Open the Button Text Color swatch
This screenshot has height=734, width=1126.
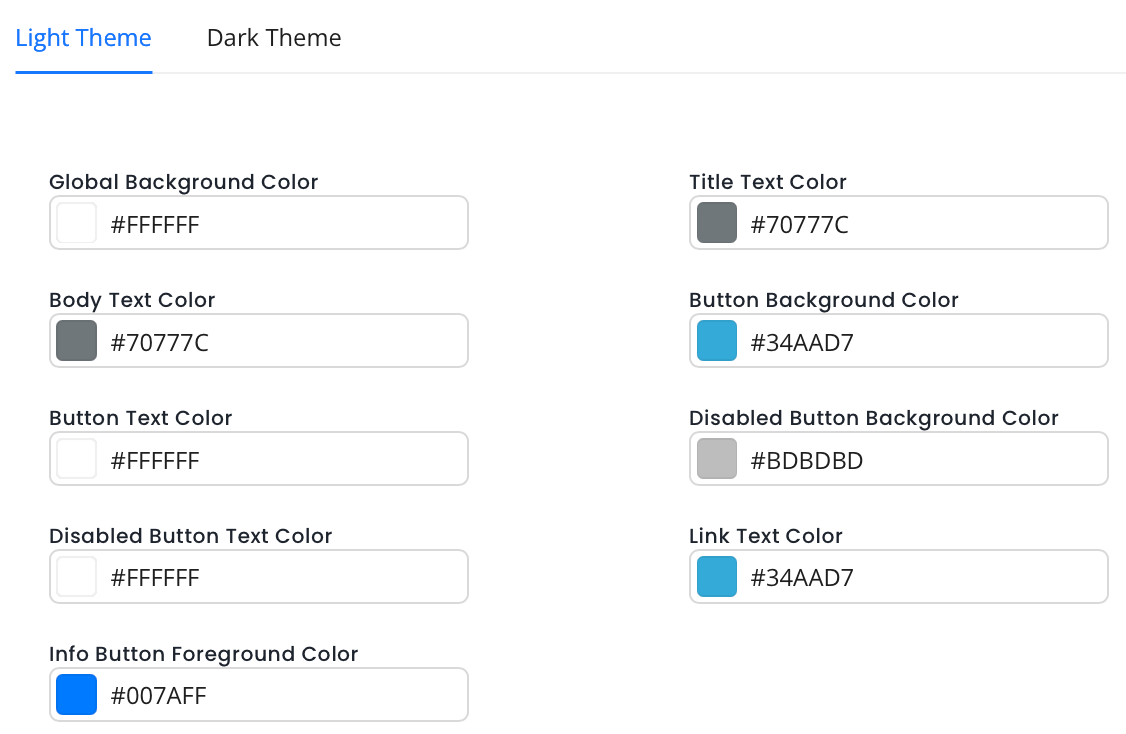(77, 459)
